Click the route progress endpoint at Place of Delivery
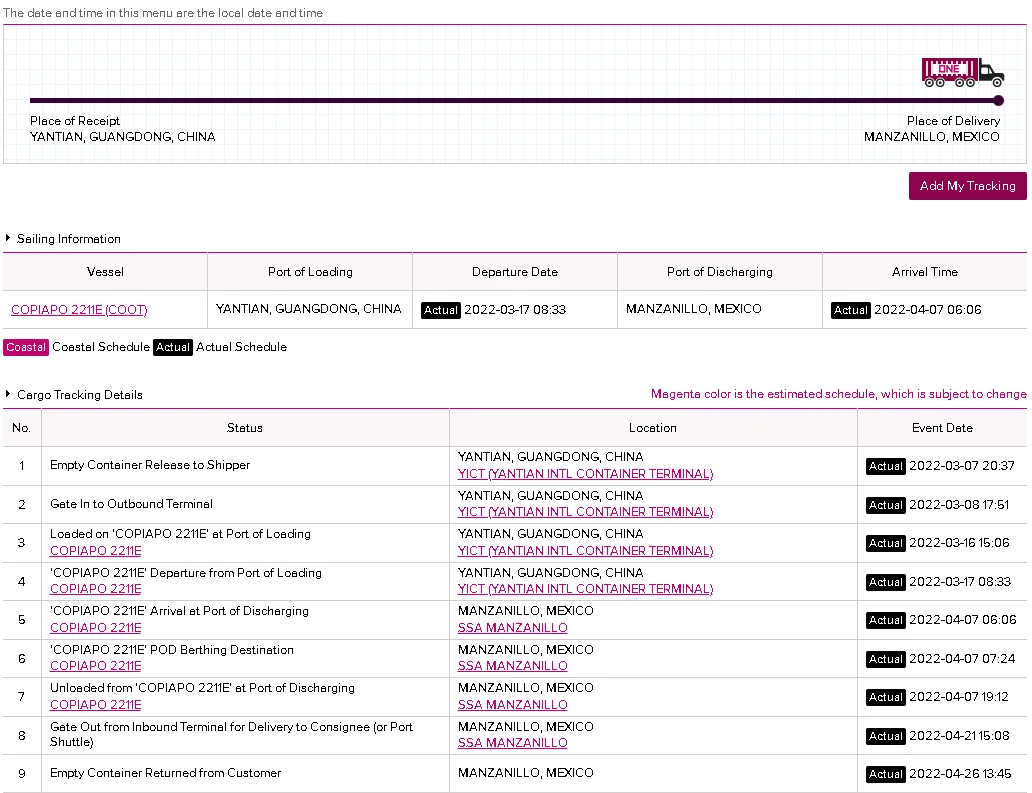The image size is (1032, 793). (998, 100)
